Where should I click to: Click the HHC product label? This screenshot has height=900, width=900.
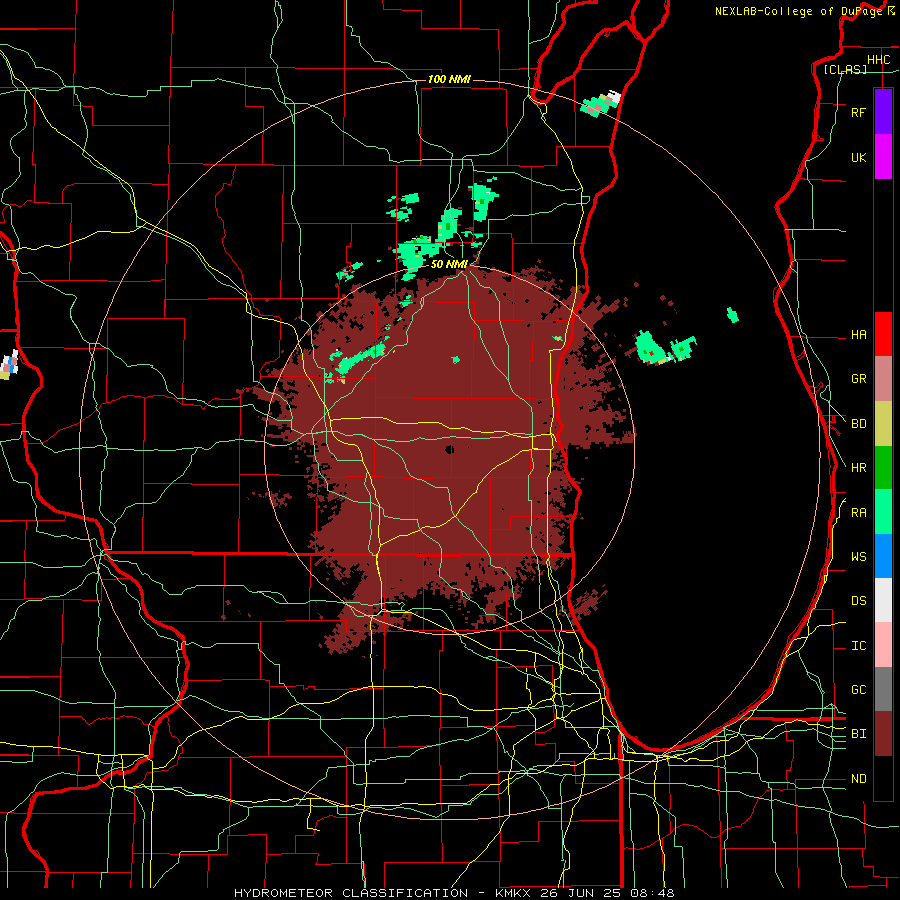(x=878, y=60)
